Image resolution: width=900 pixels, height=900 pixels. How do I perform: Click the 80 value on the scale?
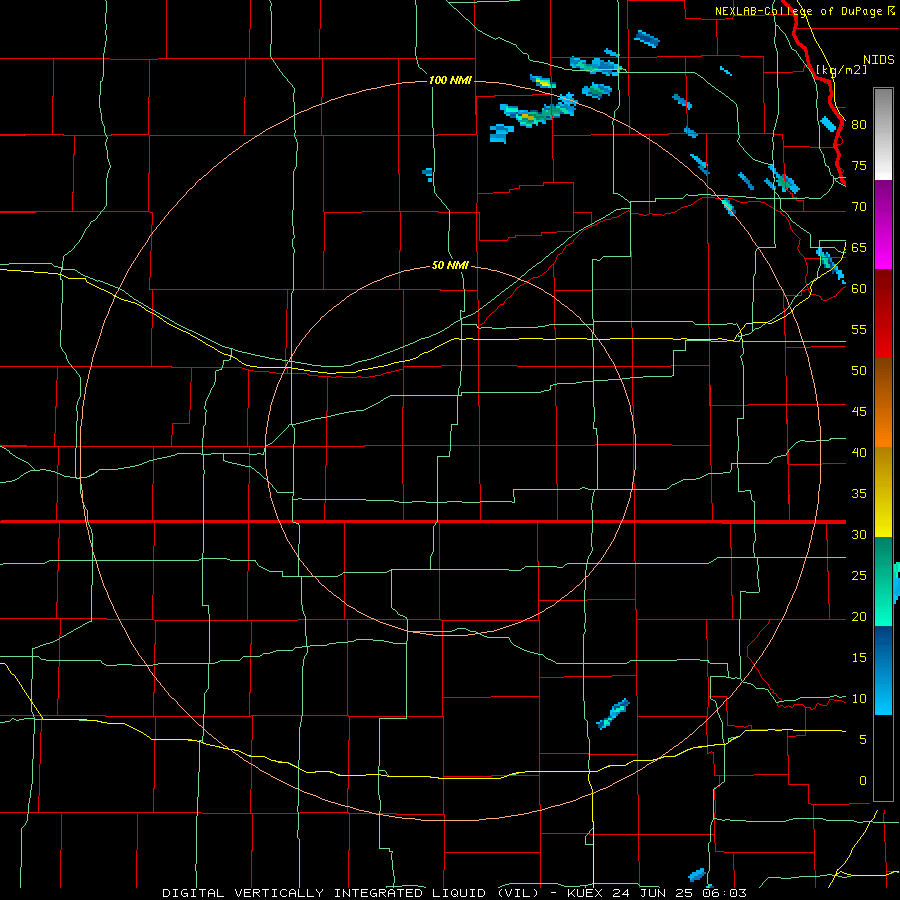(x=859, y=125)
